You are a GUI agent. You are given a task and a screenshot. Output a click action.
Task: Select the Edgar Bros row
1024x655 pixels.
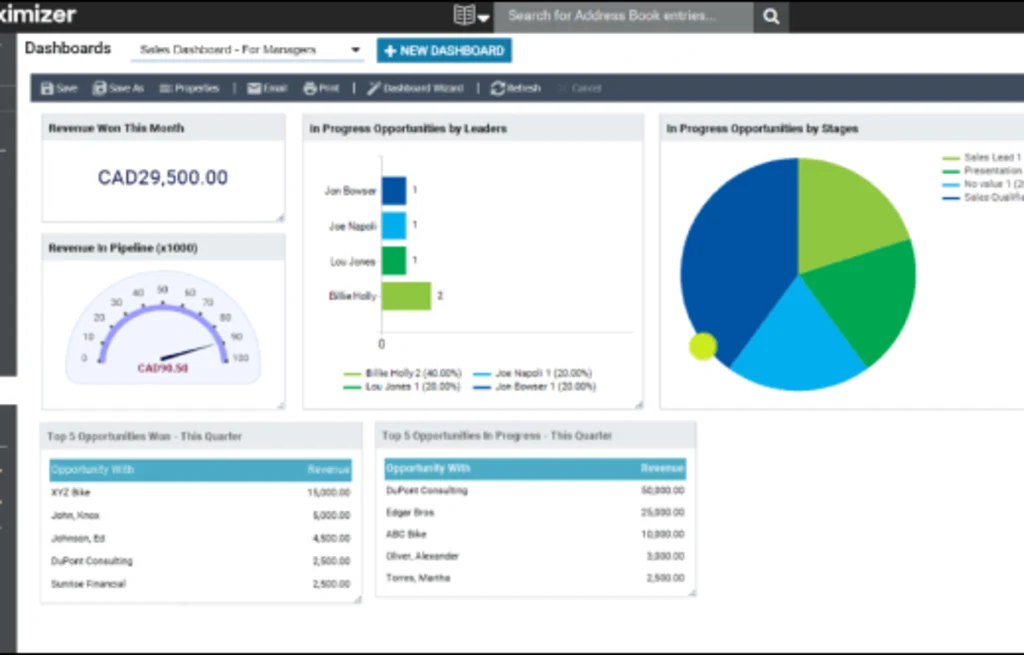click(x=536, y=513)
